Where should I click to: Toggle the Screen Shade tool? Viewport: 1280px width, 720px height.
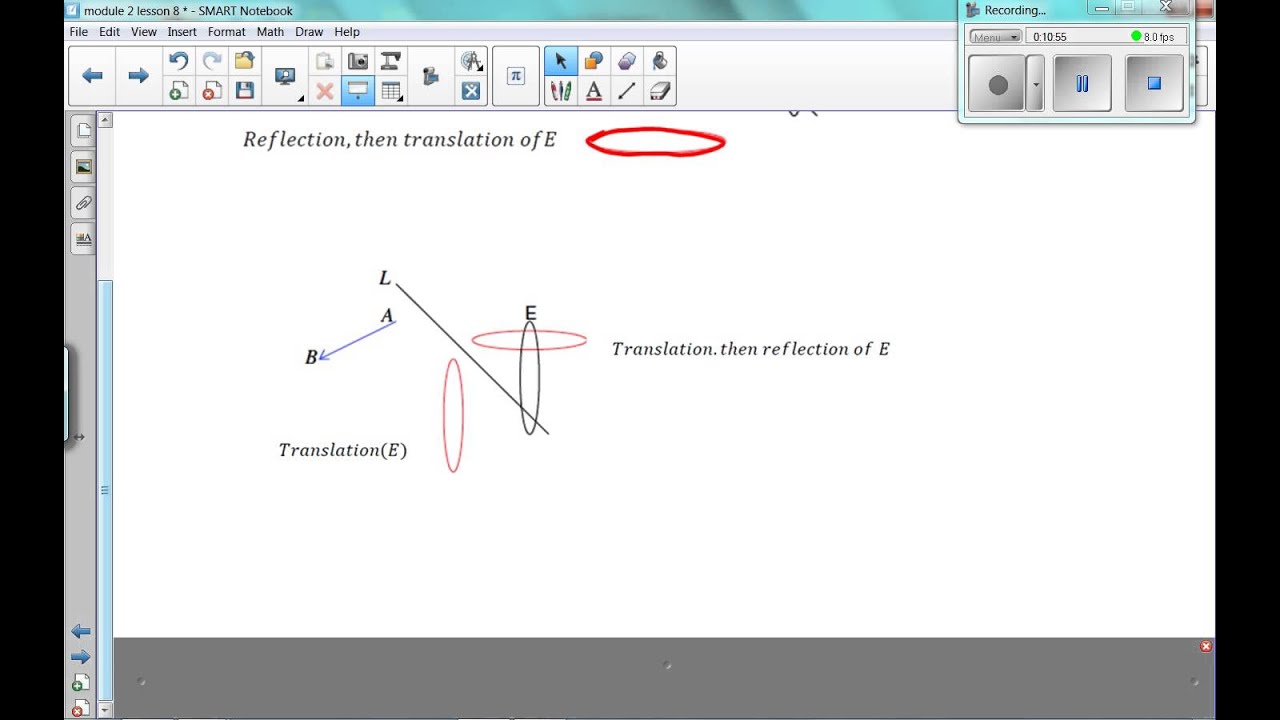[x=357, y=91]
